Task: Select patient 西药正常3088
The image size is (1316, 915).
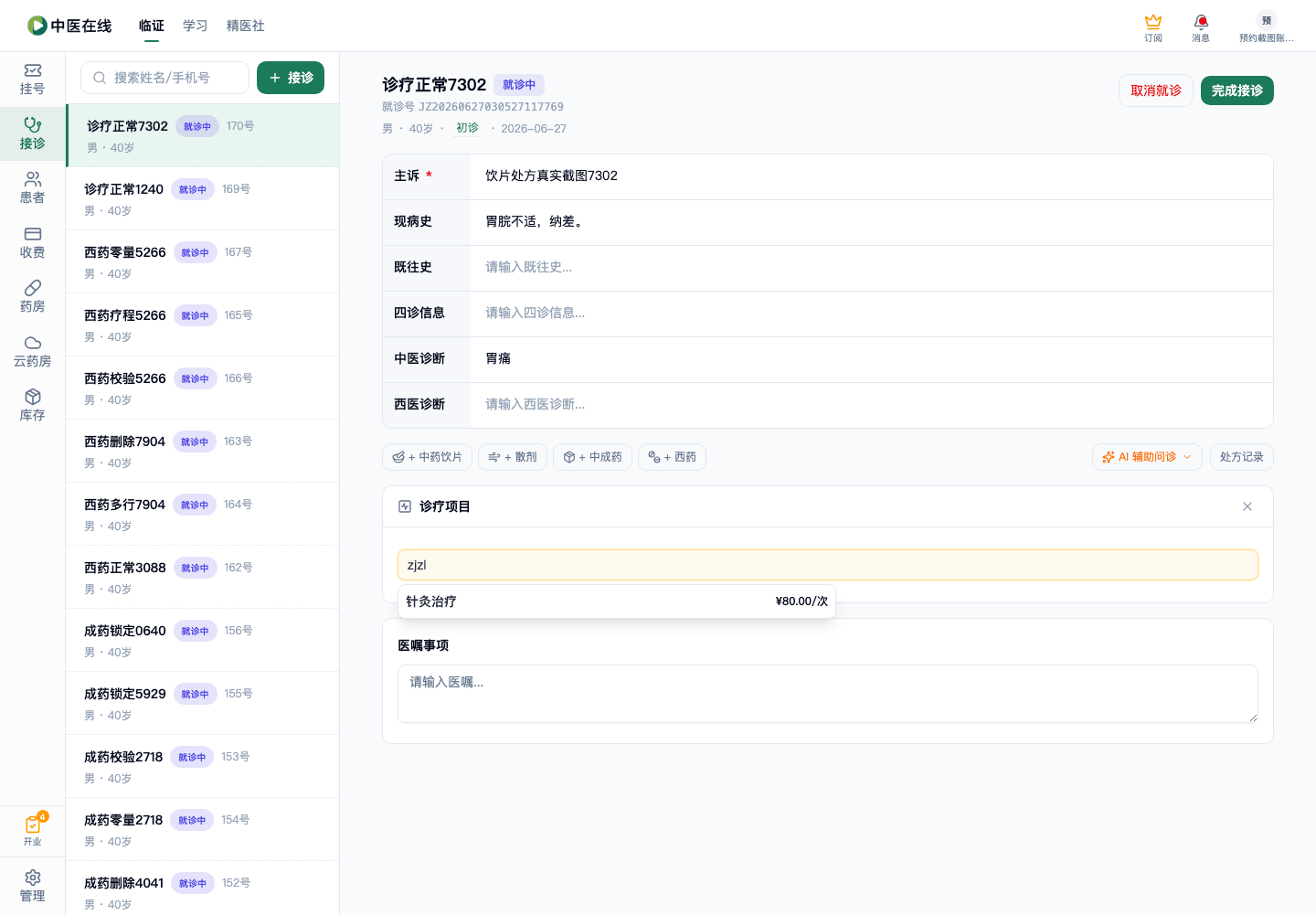Action: coord(203,577)
